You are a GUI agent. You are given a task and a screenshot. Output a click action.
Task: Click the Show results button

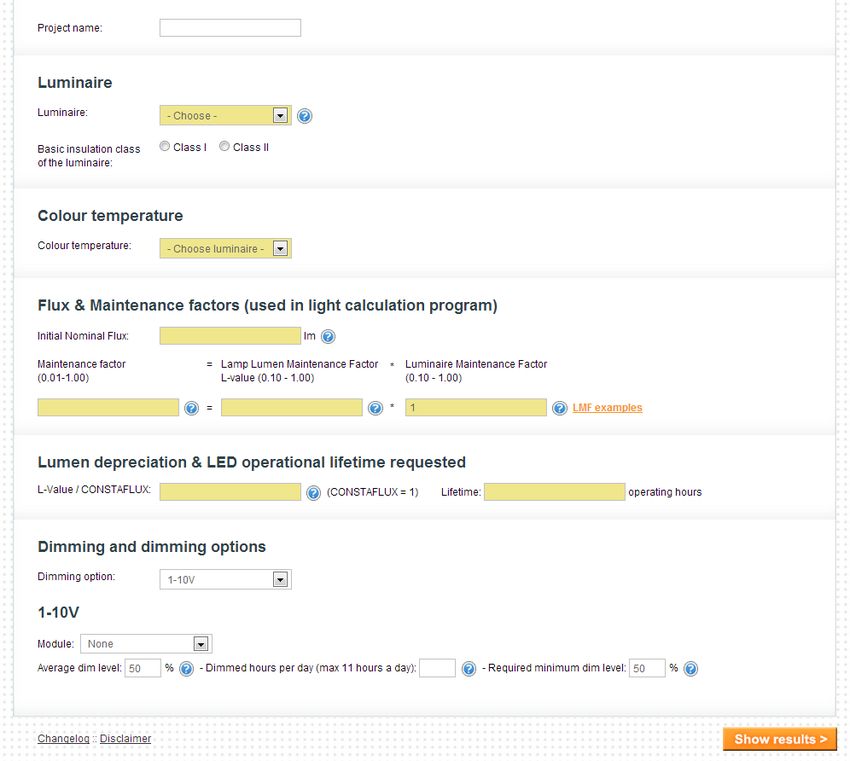[780, 739]
